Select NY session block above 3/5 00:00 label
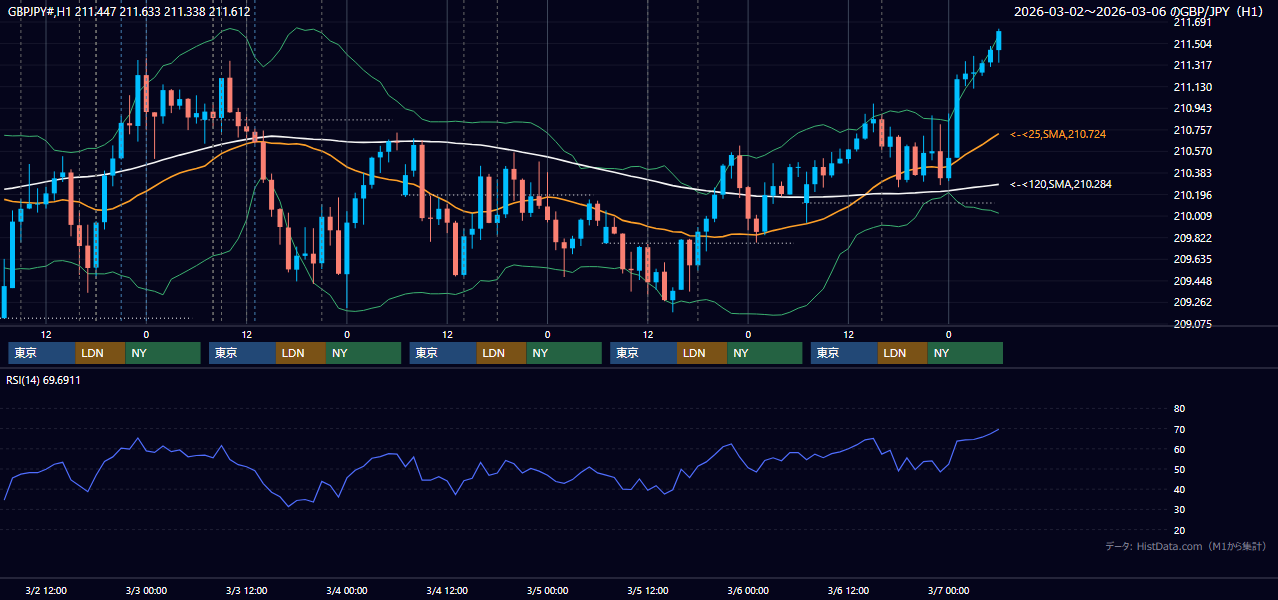Image resolution: width=1278 pixels, height=600 pixels. pyautogui.click(x=564, y=353)
